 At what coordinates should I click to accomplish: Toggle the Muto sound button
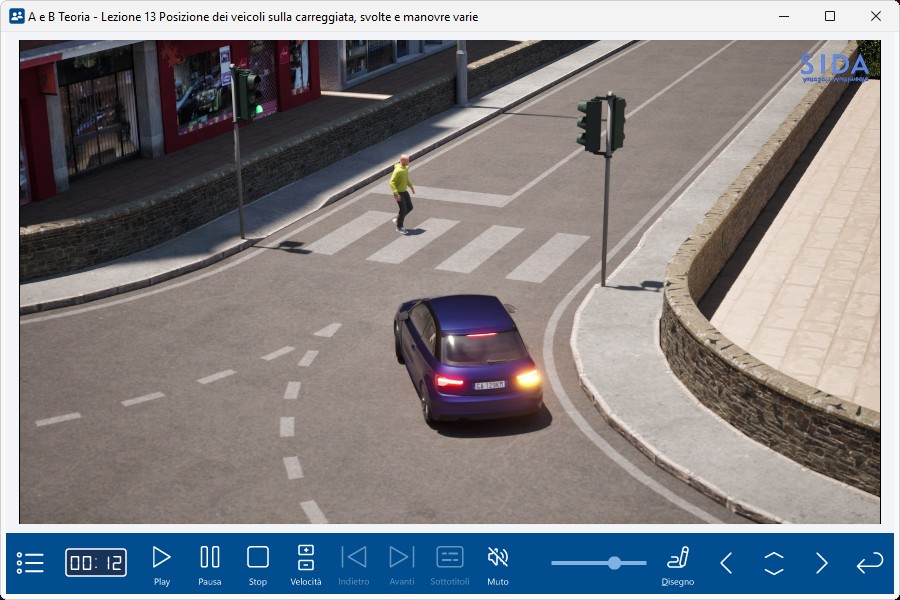[498, 564]
